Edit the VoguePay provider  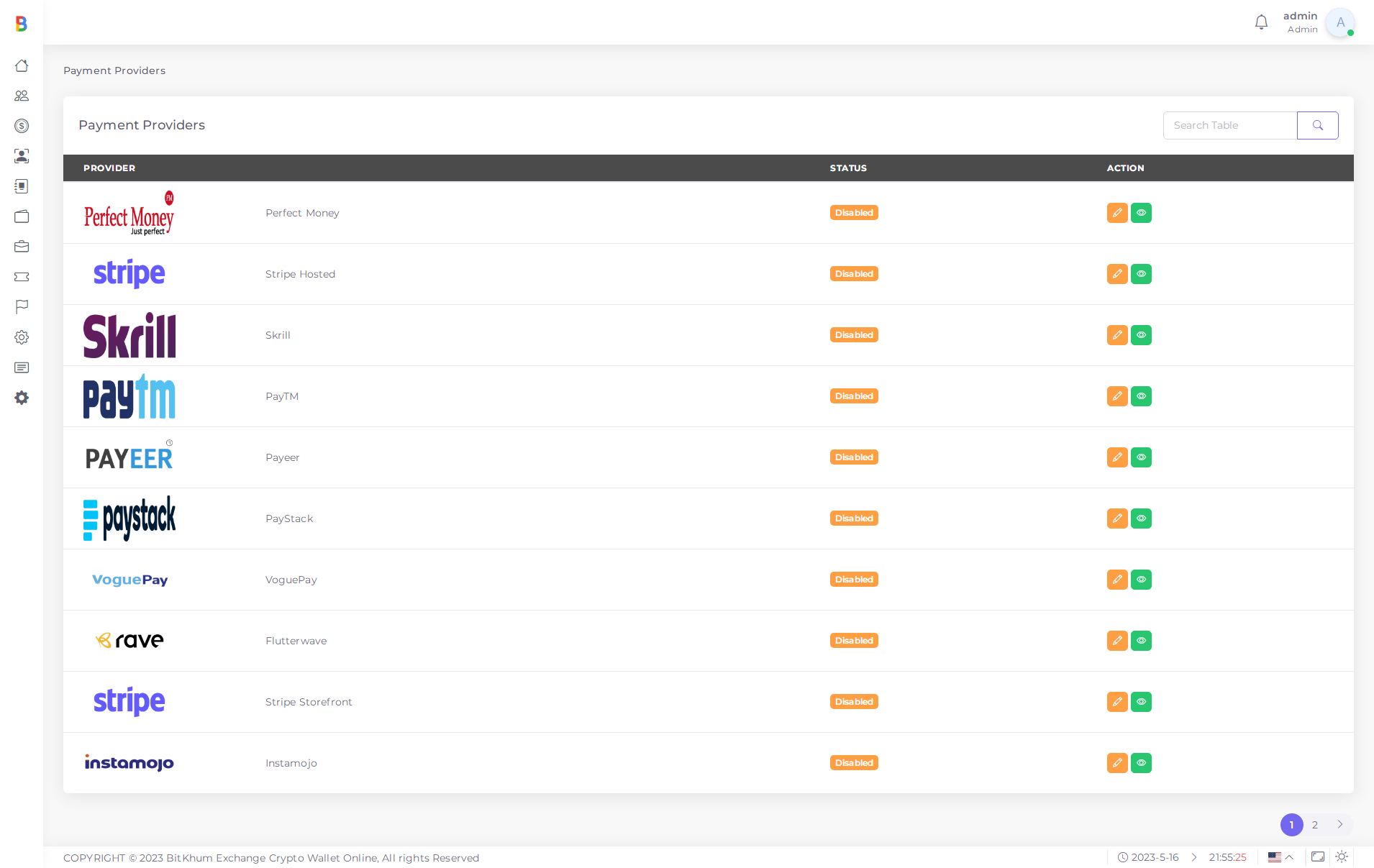1117,580
